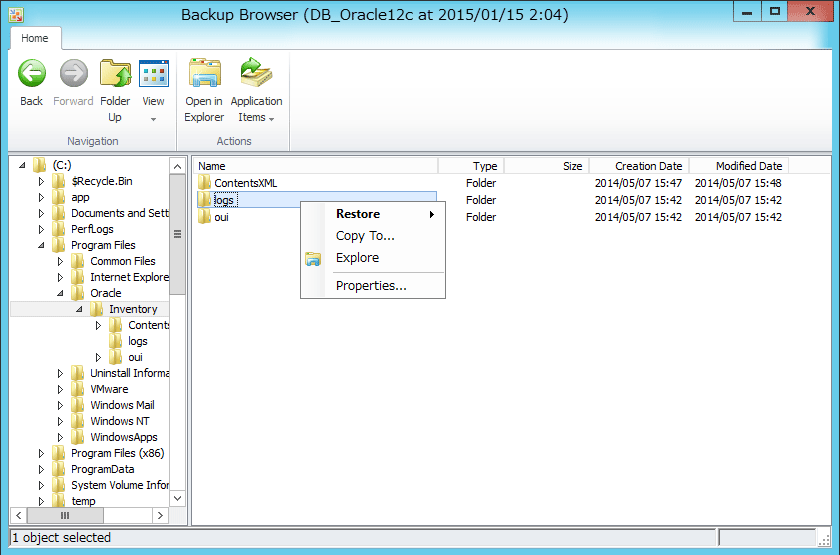Click the ContentsXML folder icon in file list
The image size is (840, 555).
(x=204, y=183)
